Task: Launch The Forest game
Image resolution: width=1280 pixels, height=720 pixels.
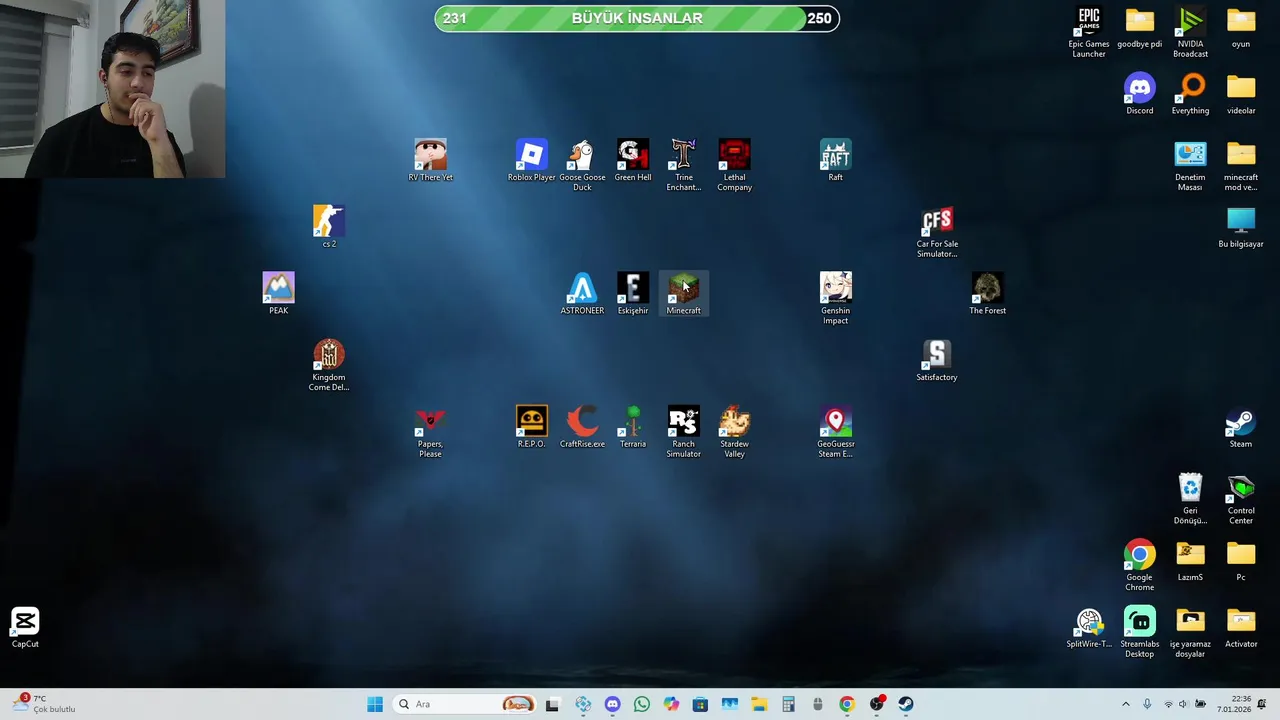Action: (987, 293)
